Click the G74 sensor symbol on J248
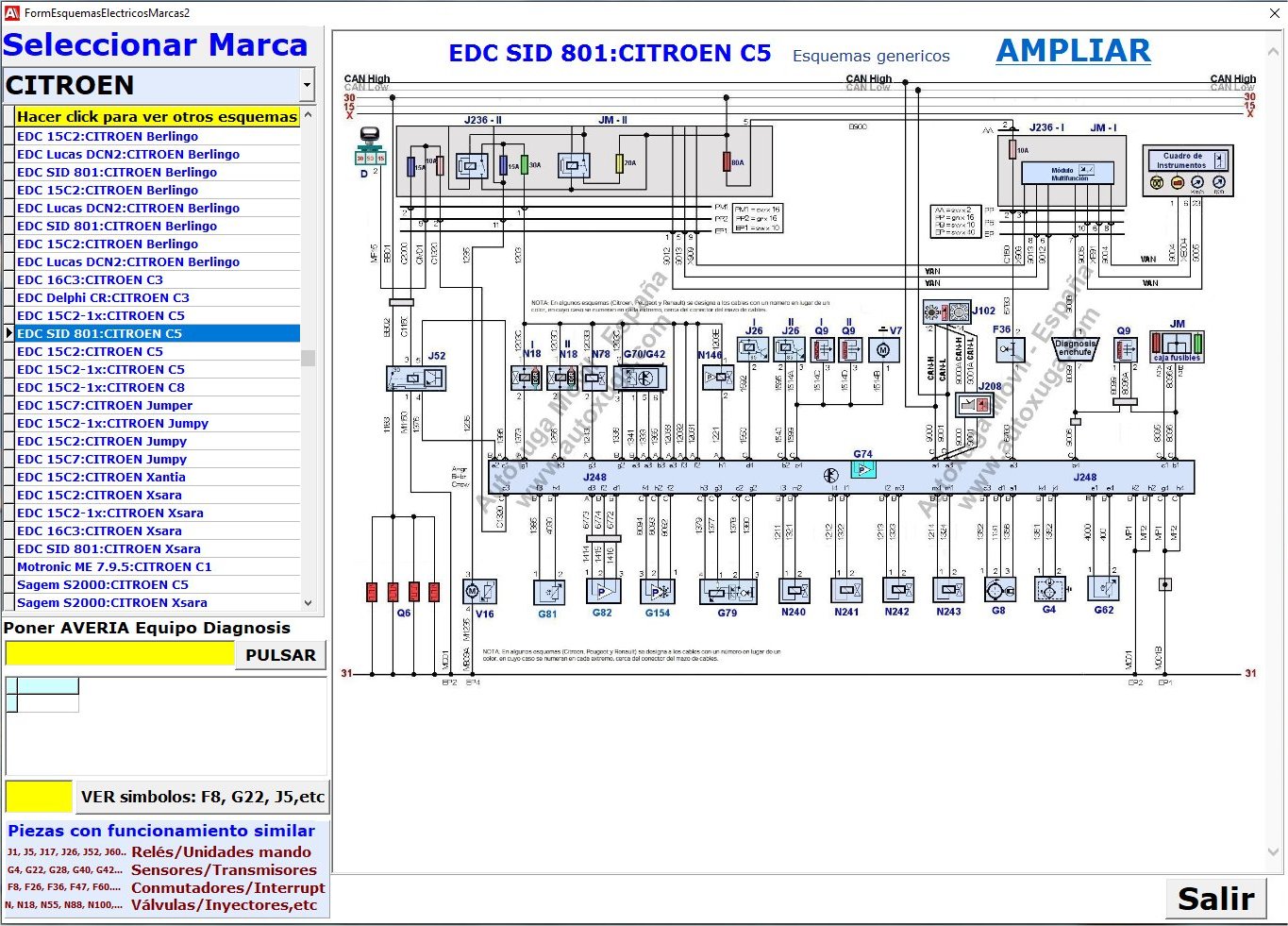Screen dimensions: 1288x926 (x=863, y=469)
